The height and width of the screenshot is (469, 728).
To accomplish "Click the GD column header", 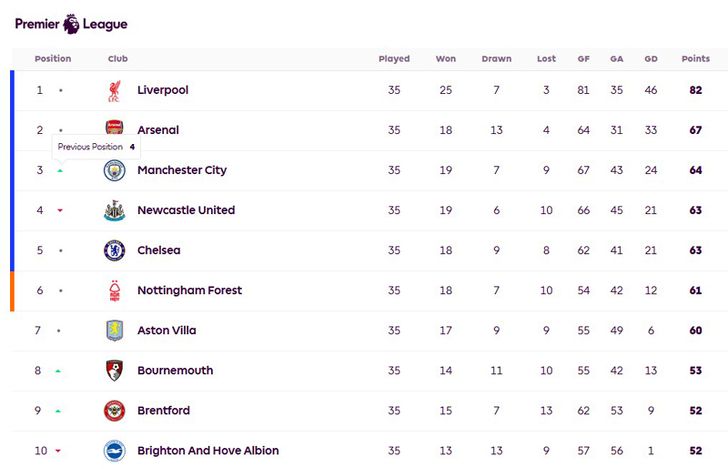I will point(651,59).
